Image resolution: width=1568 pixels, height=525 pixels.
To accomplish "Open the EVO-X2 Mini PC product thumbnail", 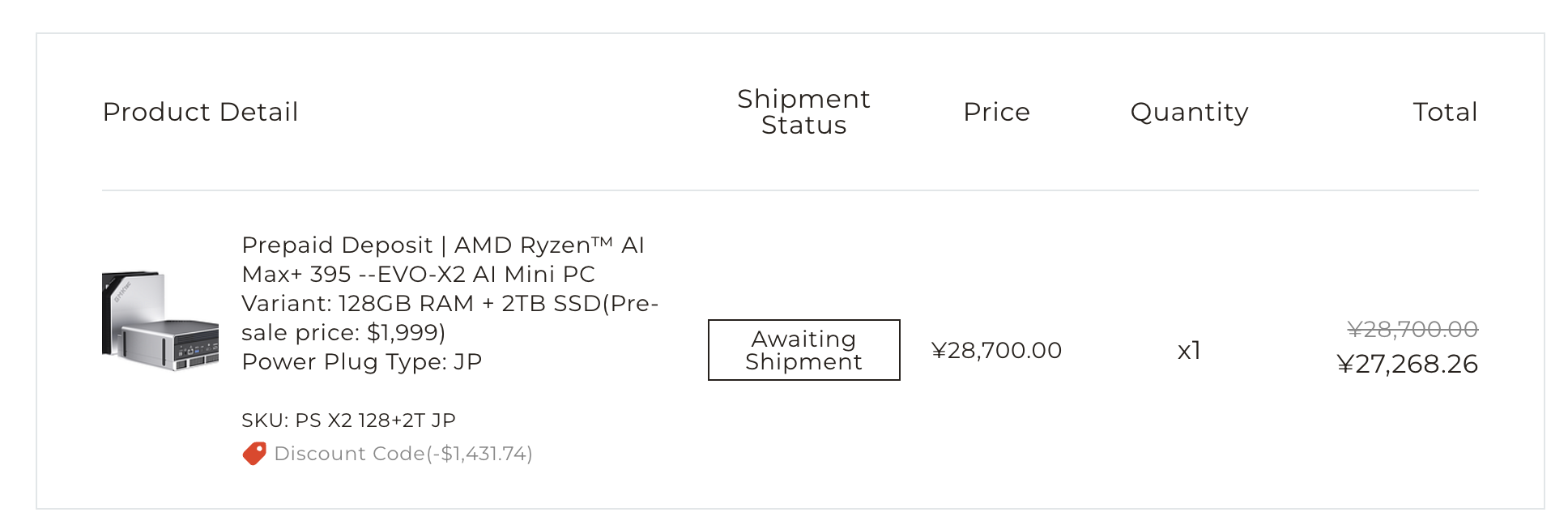I will (x=160, y=321).
